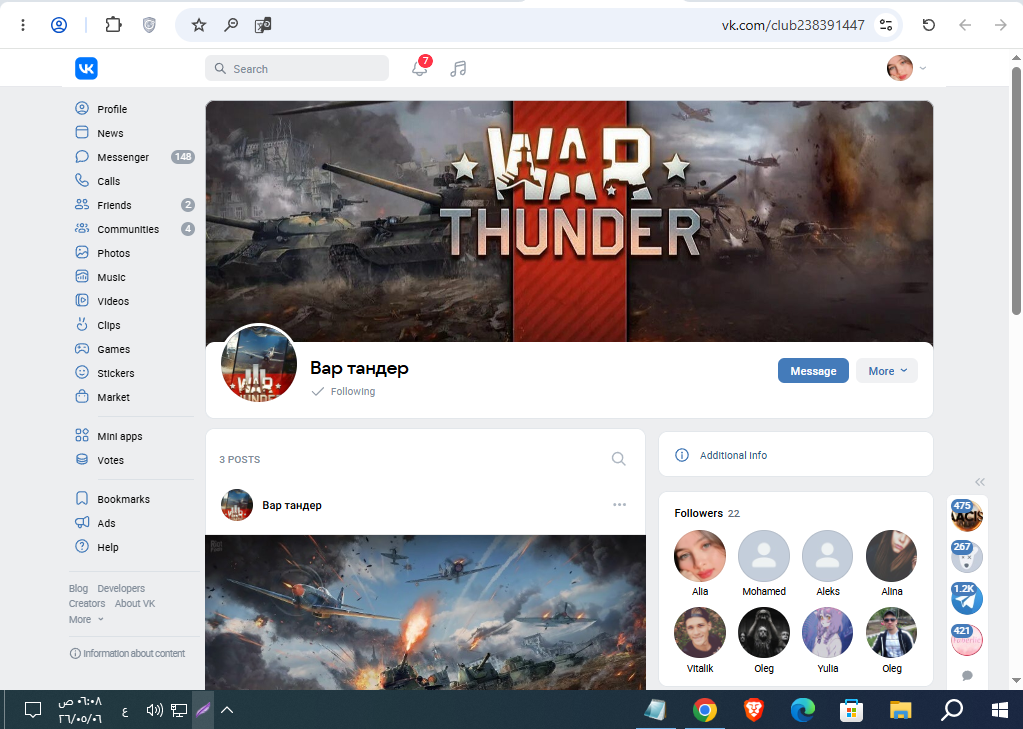Click the Market bag icon
This screenshot has width=1023, height=729.
[x=82, y=396]
